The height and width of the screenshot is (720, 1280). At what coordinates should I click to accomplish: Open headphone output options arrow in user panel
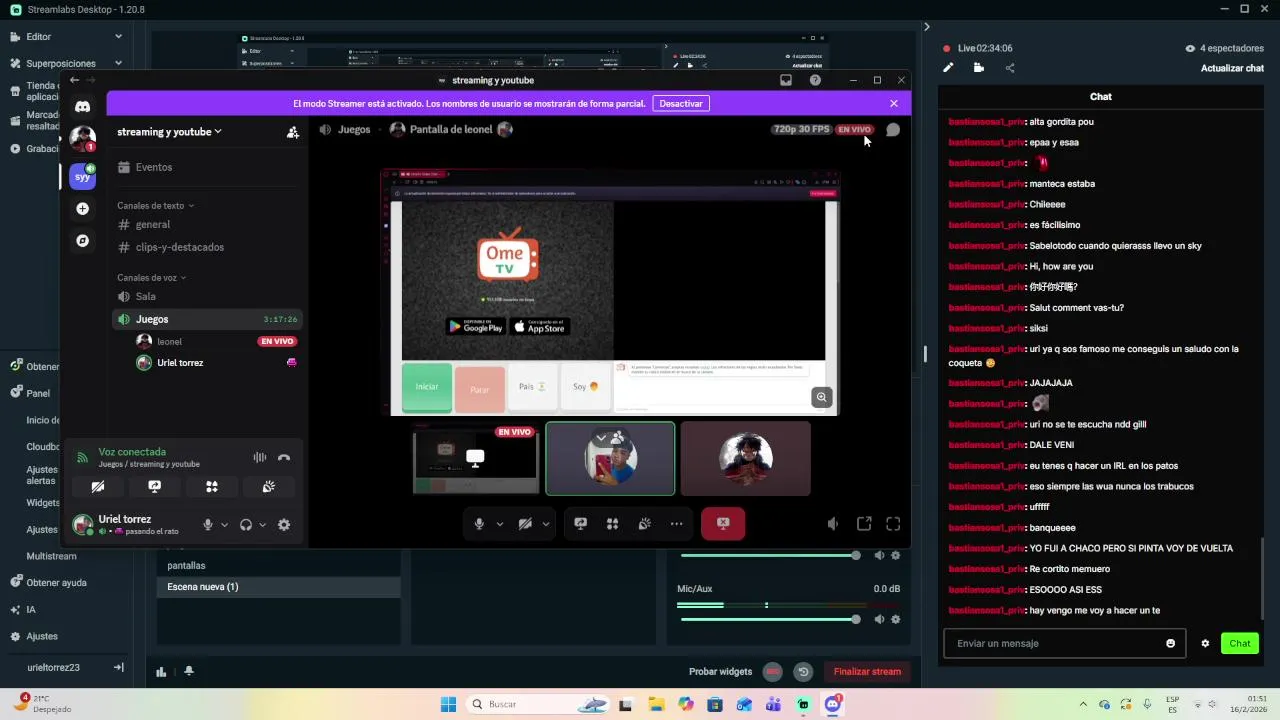(x=262, y=525)
